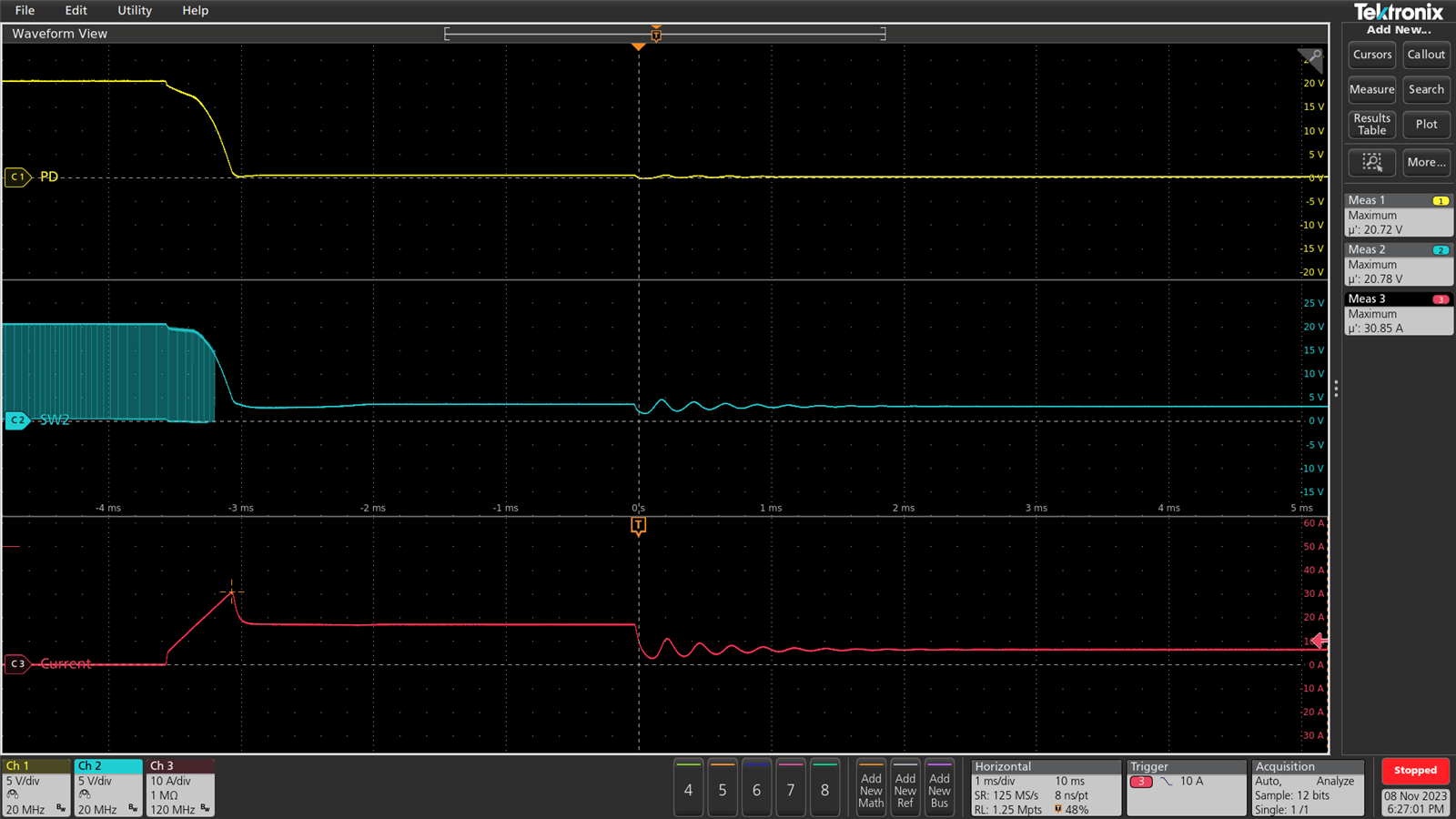Open the Horizontal settings badge

[x=1046, y=788]
